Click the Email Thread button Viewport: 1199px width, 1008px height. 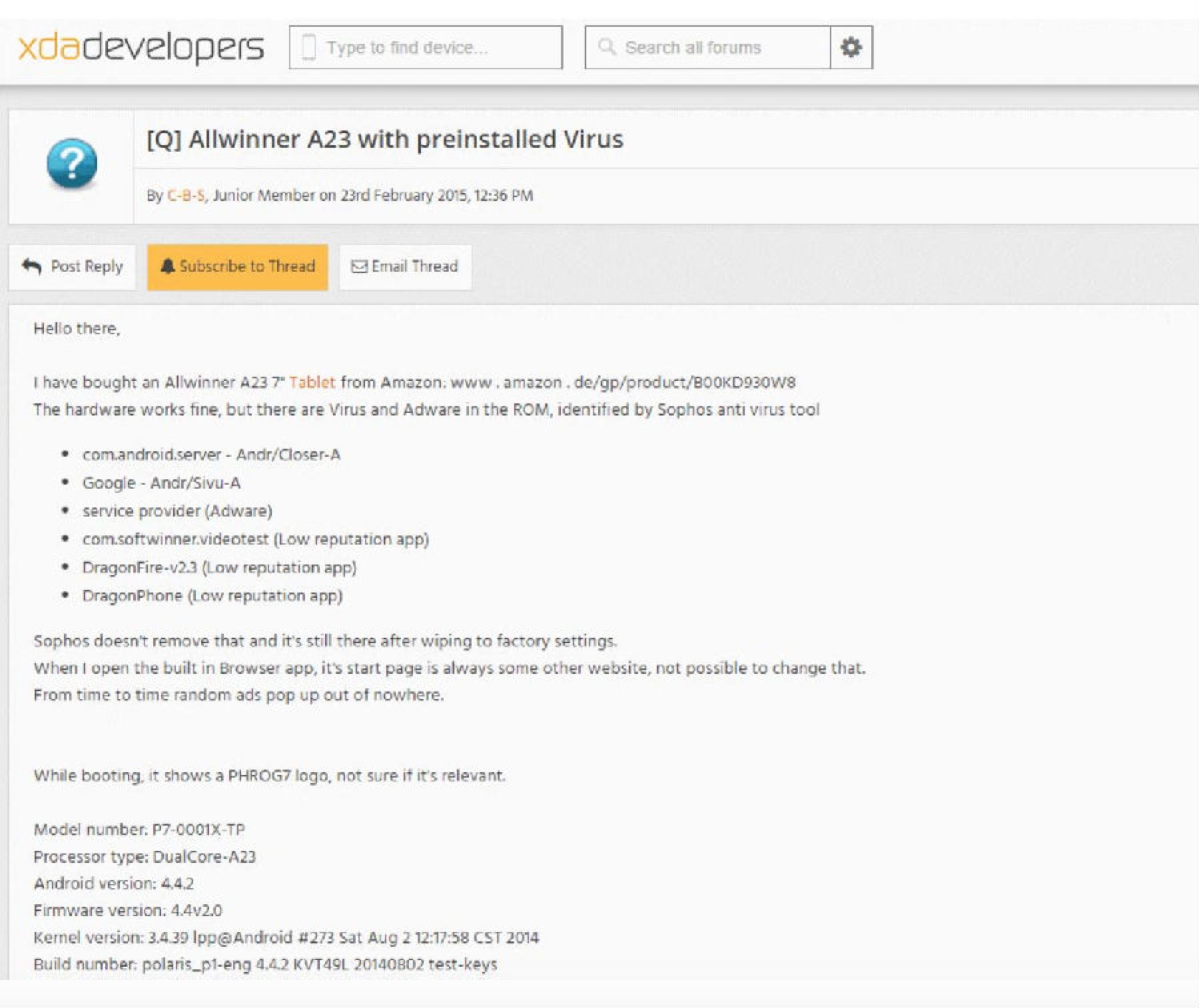(405, 267)
